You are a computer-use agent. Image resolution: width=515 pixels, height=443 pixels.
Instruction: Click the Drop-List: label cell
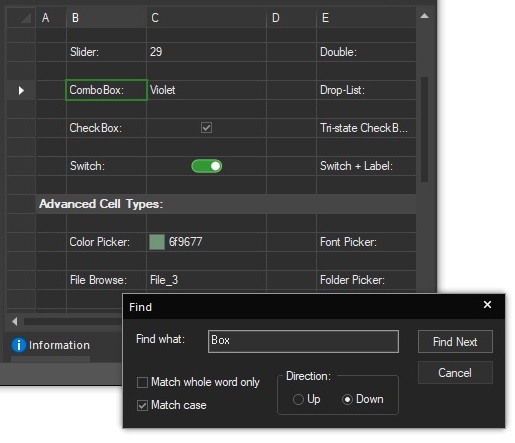pos(366,90)
